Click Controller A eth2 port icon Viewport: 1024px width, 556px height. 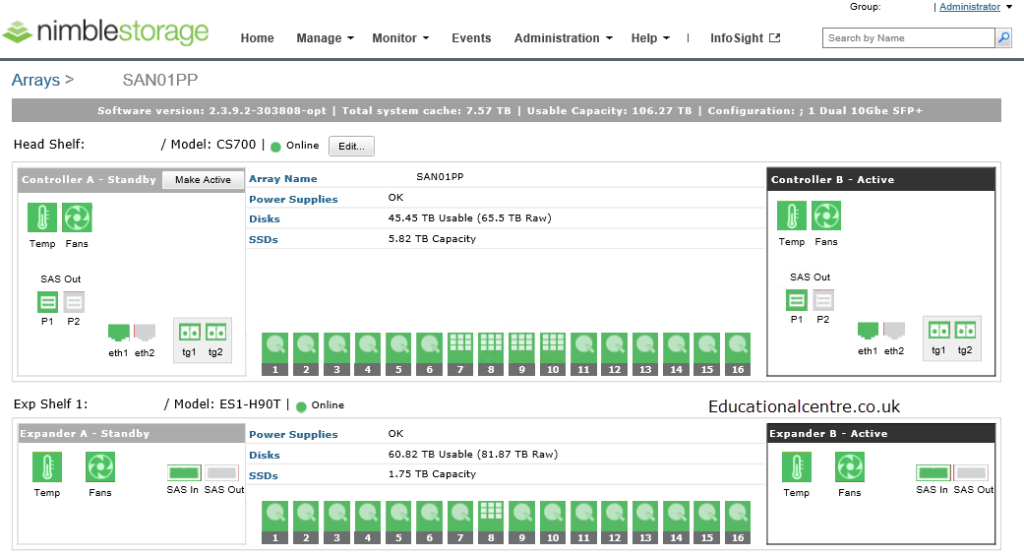pos(144,333)
